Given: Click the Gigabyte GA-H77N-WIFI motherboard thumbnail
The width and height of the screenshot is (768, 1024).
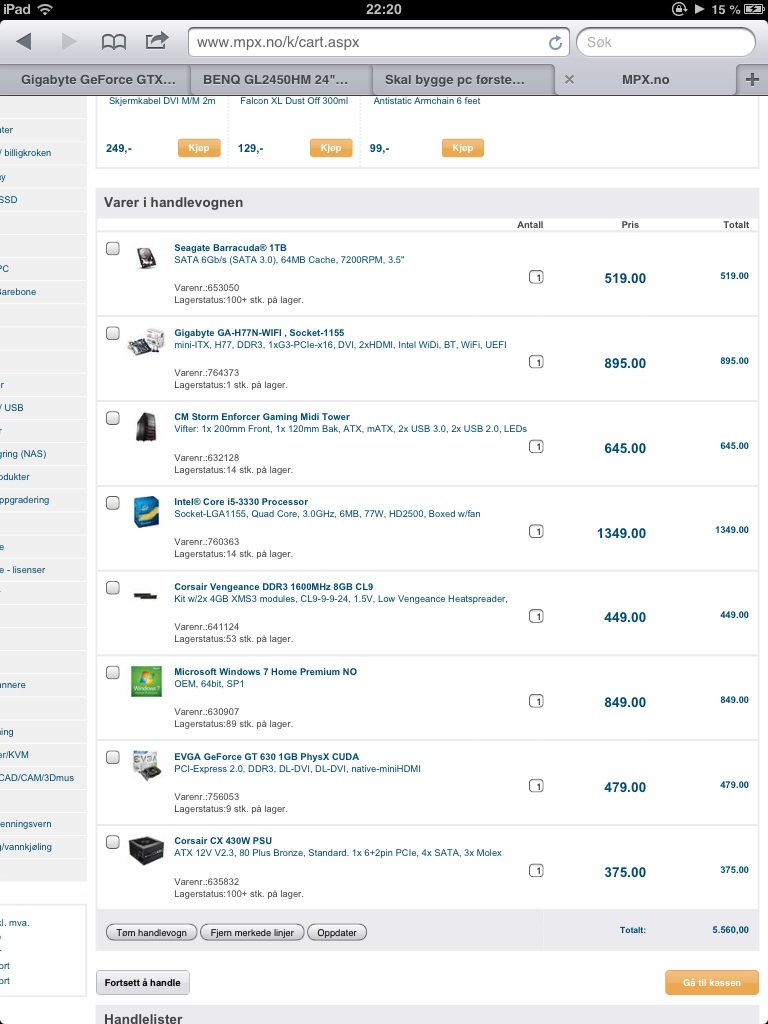Looking at the screenshot, I should (x=146, y=342).
